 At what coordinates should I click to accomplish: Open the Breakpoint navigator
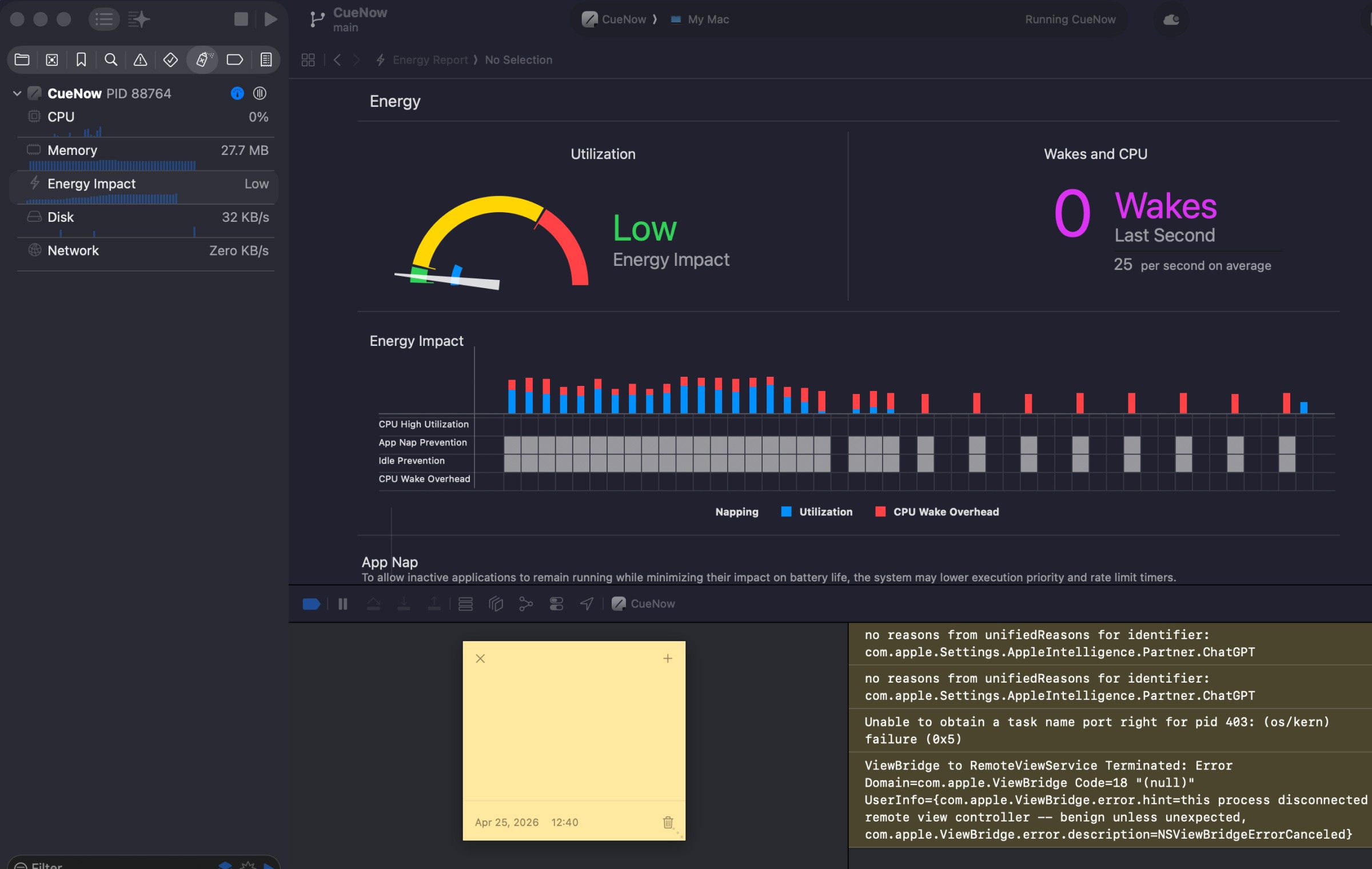tap(235, 59)
